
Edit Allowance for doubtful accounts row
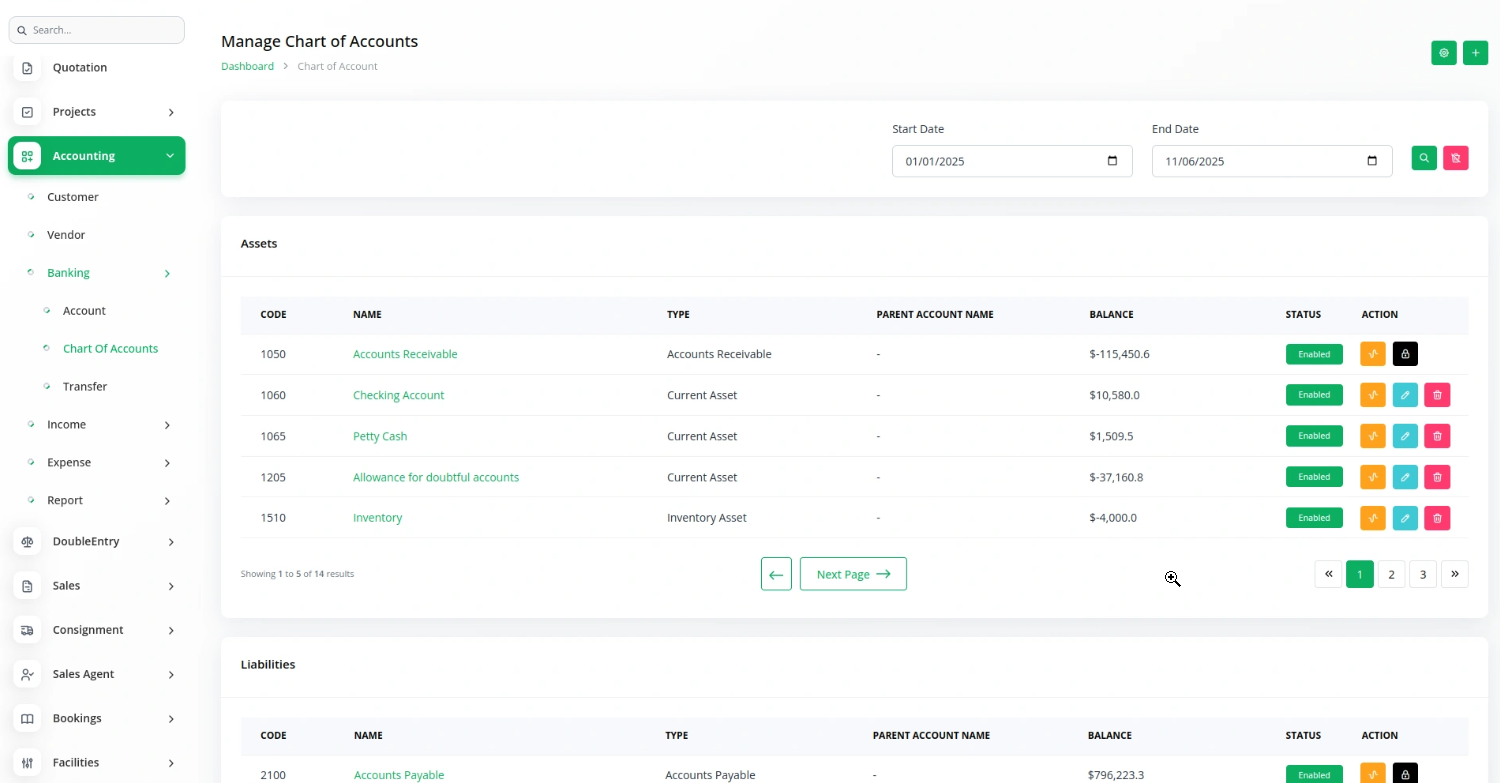point(1405,477)
